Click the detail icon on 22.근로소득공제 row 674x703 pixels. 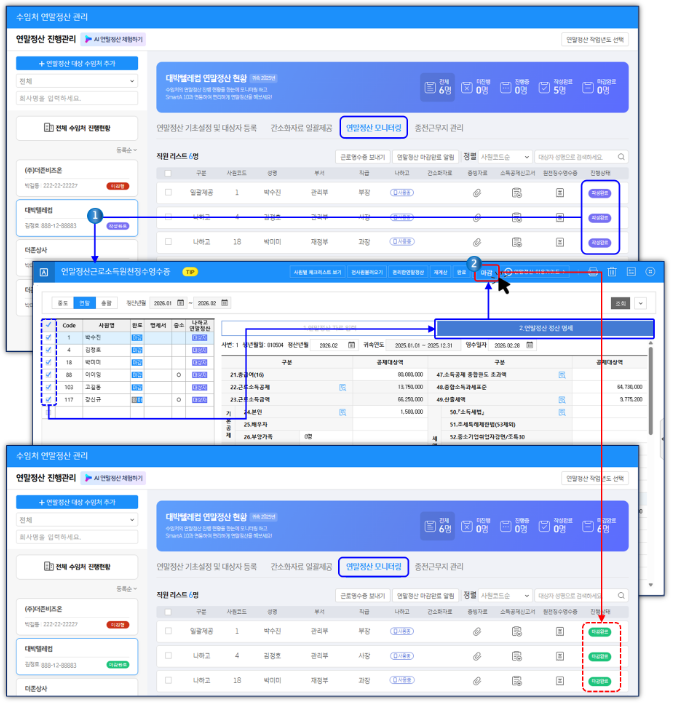coord(343,387)
